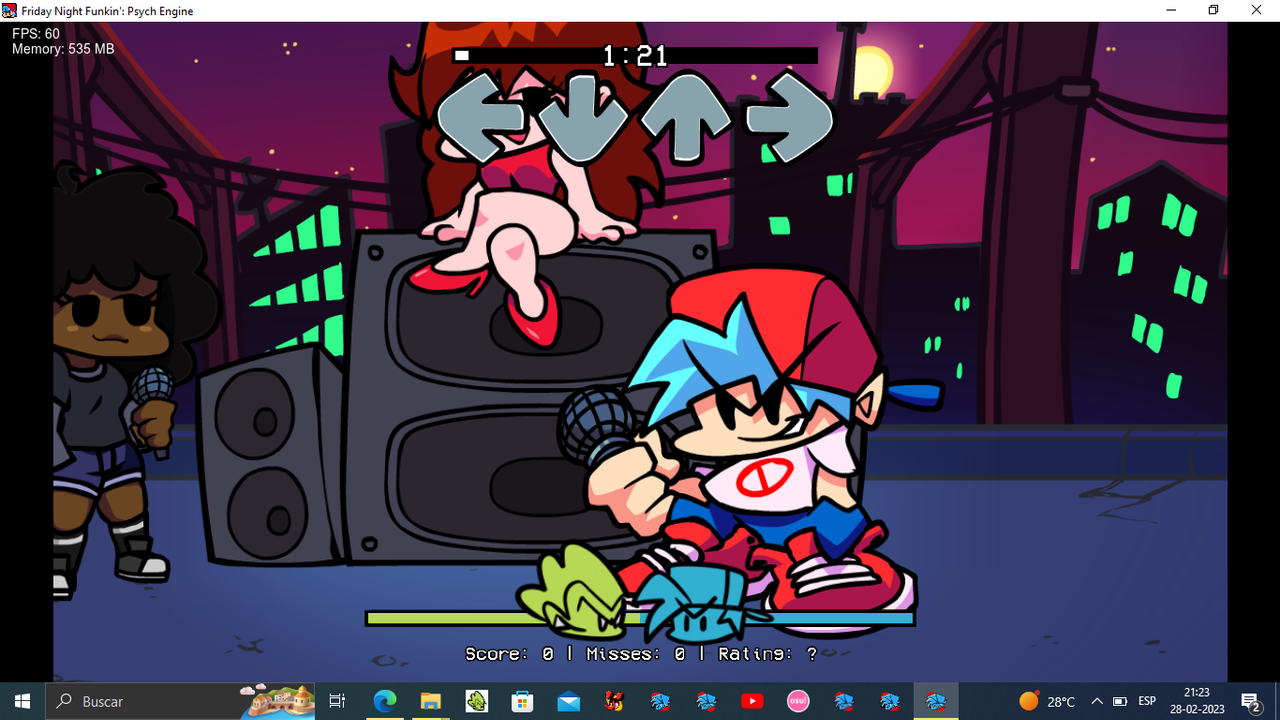
Task: Click the FPS: 60 counter
Action: point(36,34)
